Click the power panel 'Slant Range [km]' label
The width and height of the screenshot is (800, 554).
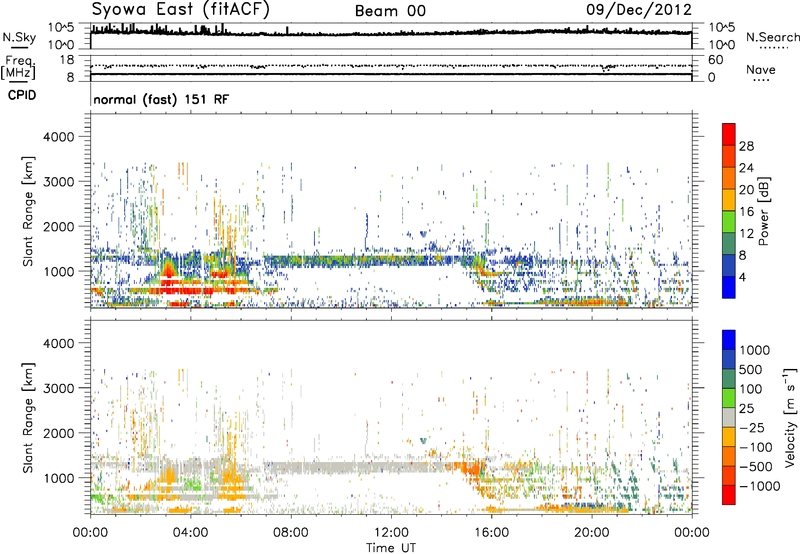[x=28, y=211]
